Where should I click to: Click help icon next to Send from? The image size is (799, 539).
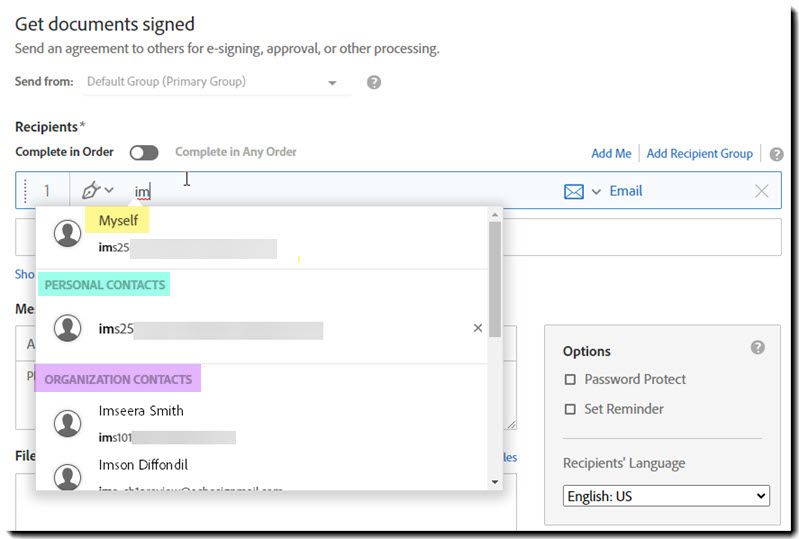point(374,82)
